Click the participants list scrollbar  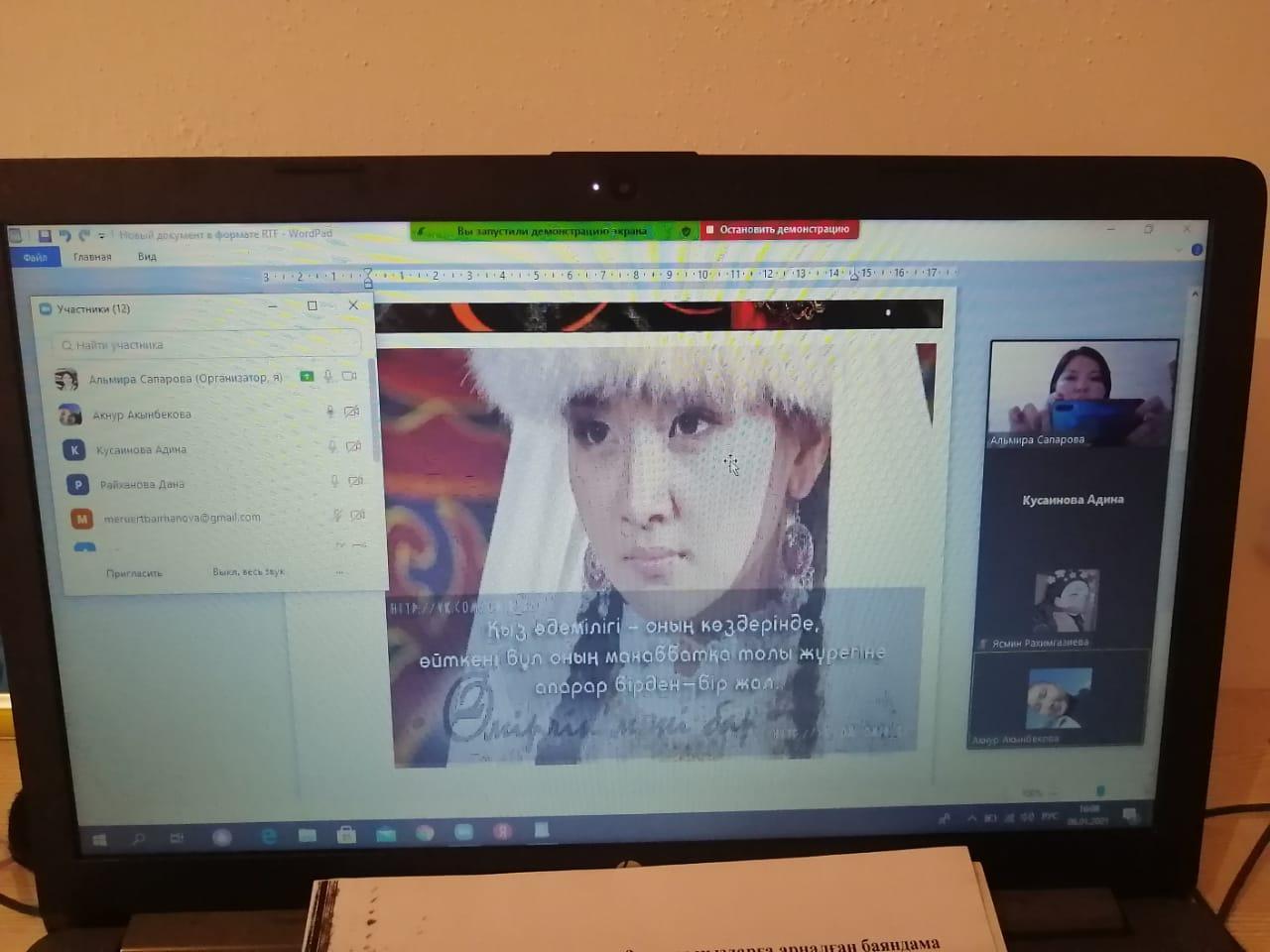[x=373, y=412]
